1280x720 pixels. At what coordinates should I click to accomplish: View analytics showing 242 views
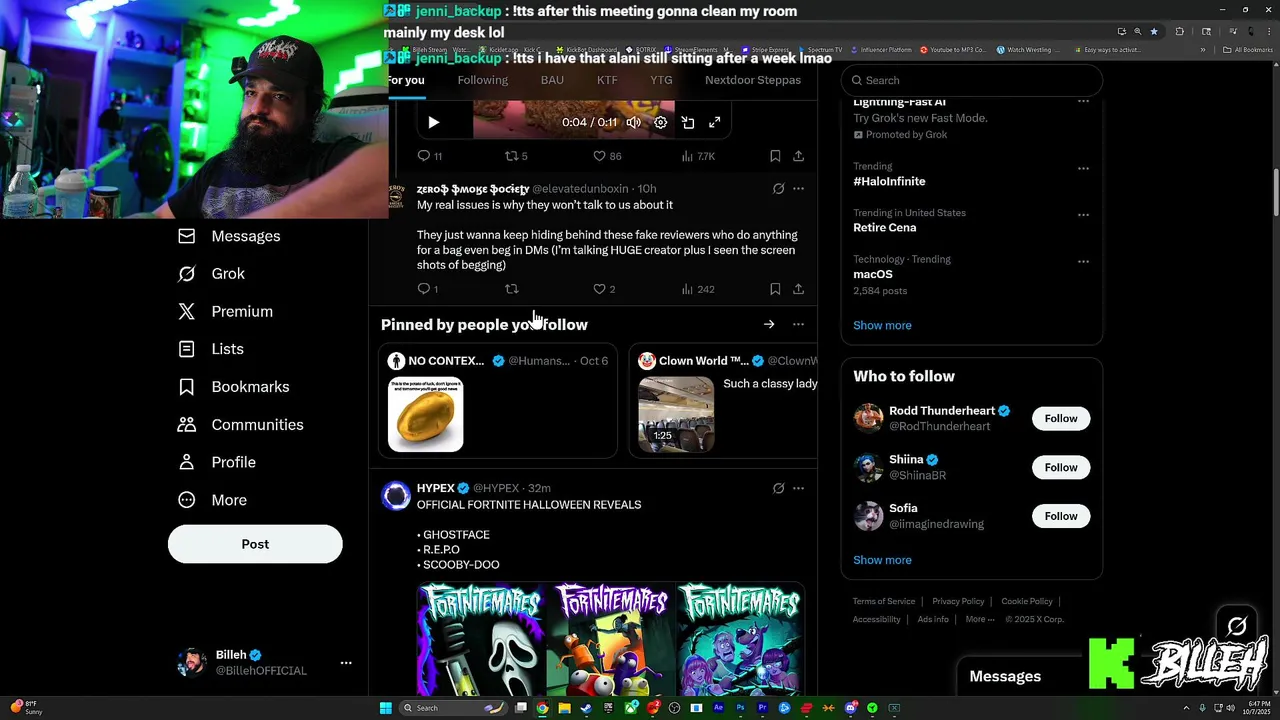point(698,289)
